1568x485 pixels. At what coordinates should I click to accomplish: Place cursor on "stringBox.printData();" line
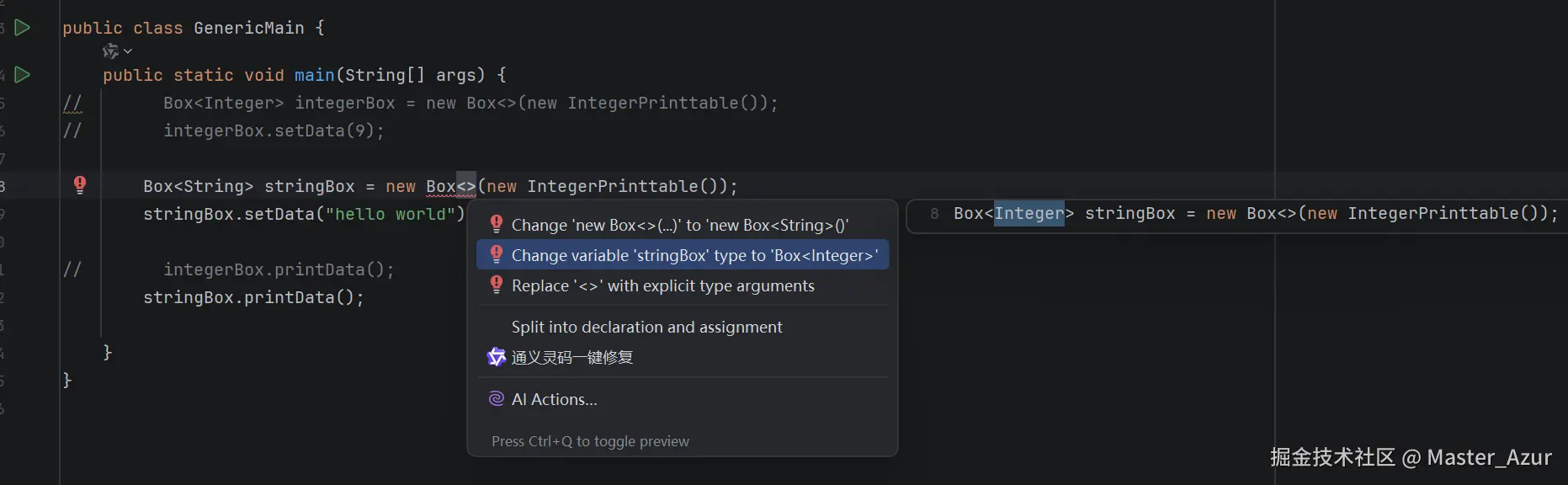pos(252,297)
